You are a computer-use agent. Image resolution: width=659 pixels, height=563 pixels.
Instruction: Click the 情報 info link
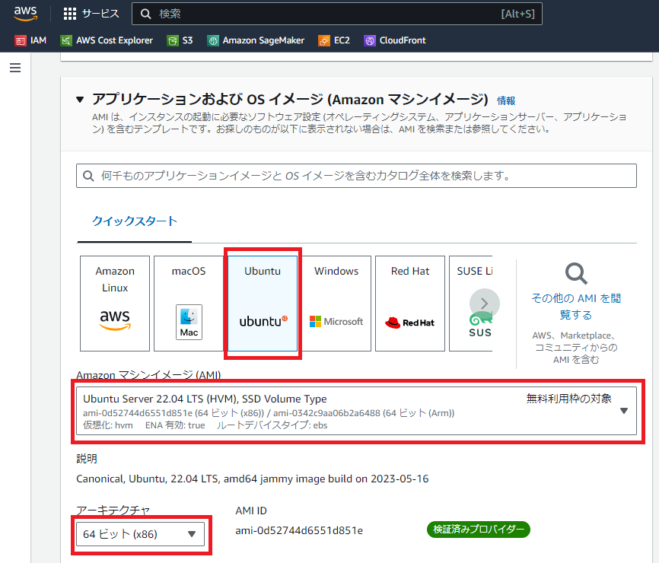pyautogui.click(x=506, y=101)
